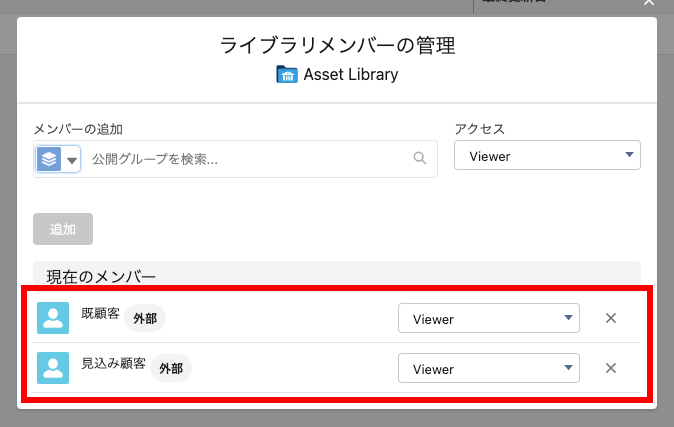Expand the member type picker arrow
The height and width of the screenshot is (427, 674).
71,159
